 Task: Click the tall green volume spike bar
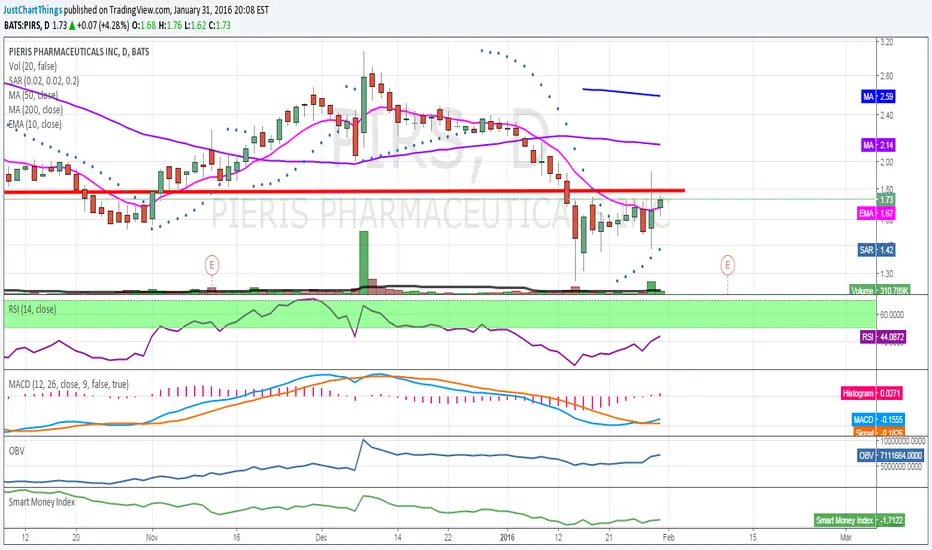pyautogui.click(x=364, y=262)
